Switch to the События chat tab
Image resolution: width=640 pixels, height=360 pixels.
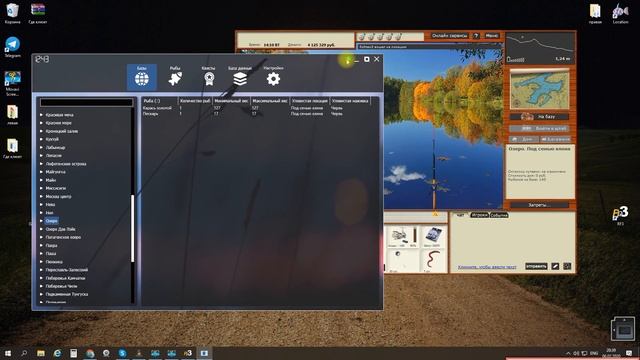tap(499, 215)
